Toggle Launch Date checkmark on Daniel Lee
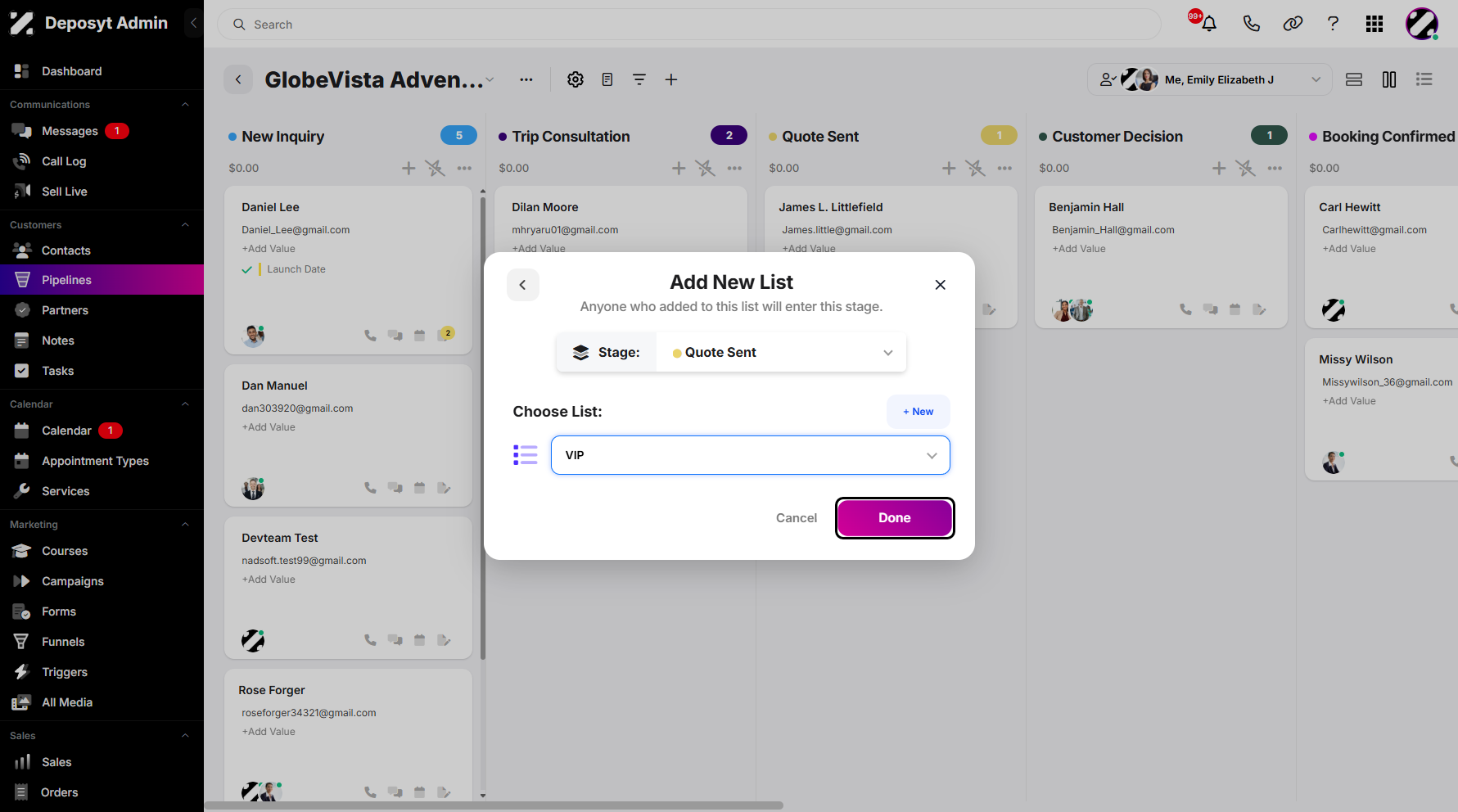Screen dimensions: 1458x812 click(x=246, y=269)
